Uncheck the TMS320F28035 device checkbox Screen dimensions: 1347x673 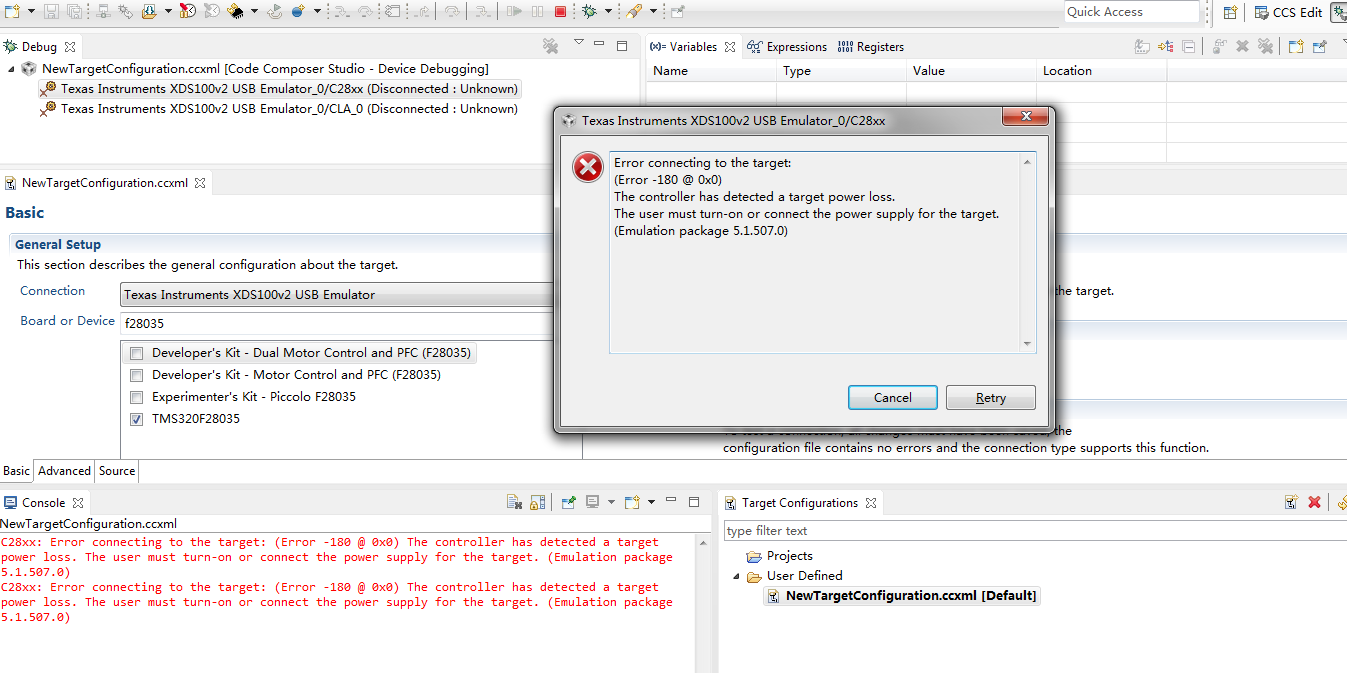136,419
